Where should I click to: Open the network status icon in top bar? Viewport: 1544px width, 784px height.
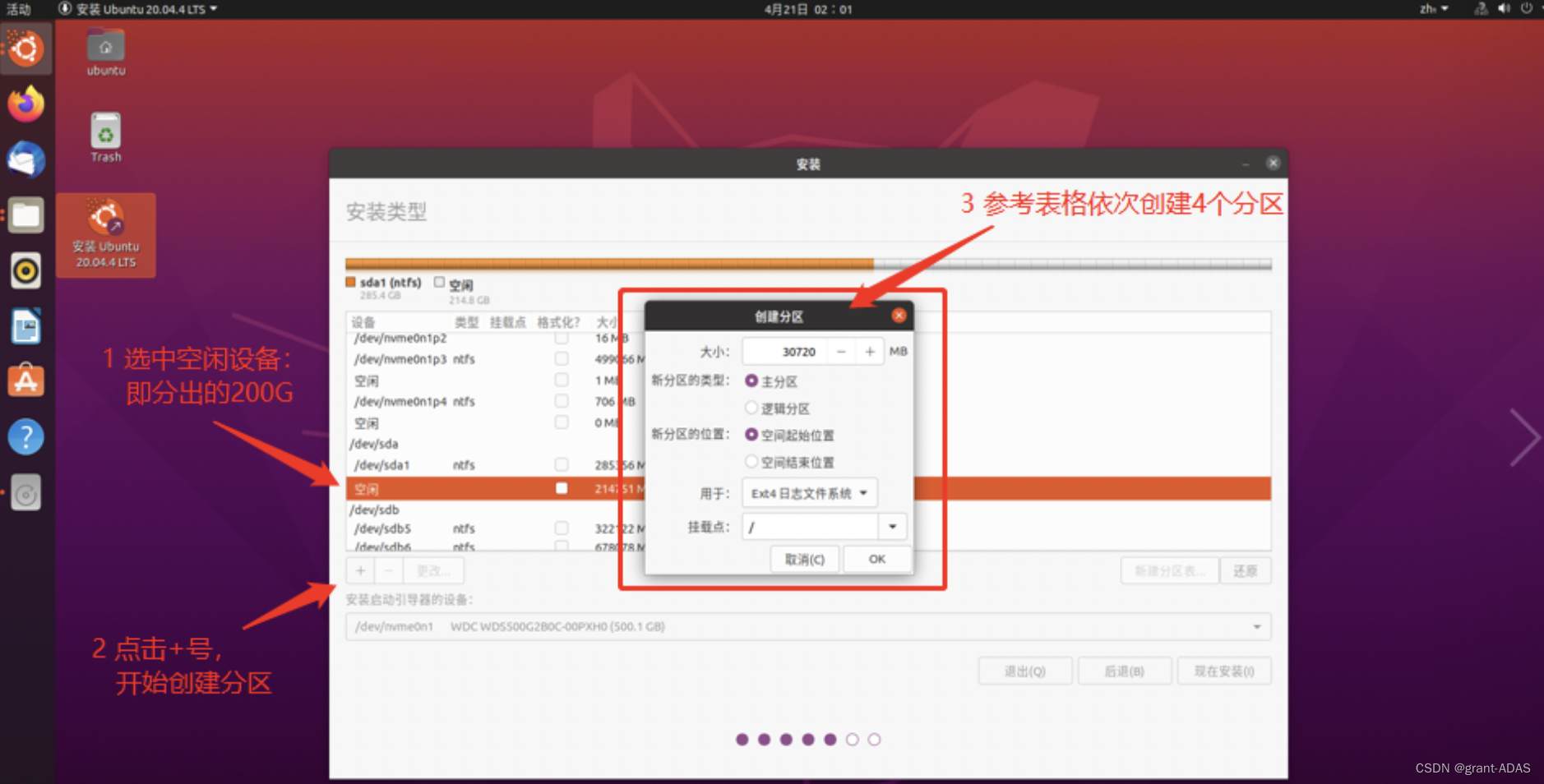1481,9
